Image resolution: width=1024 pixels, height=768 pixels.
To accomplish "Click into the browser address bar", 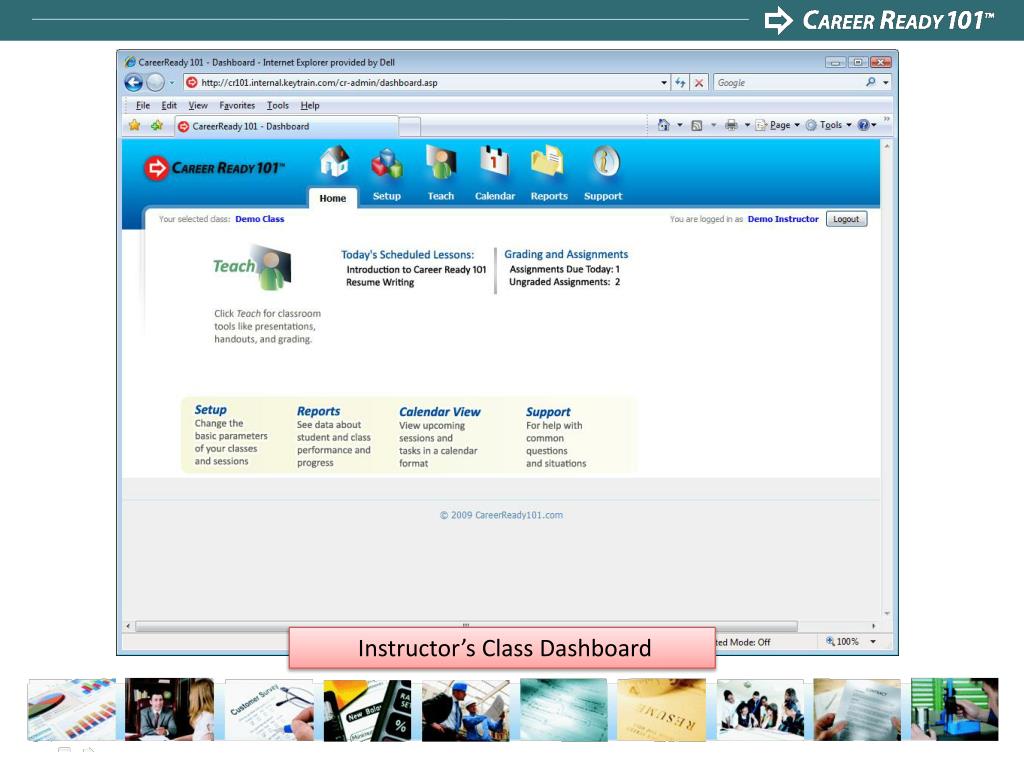I will coord(428,82).
